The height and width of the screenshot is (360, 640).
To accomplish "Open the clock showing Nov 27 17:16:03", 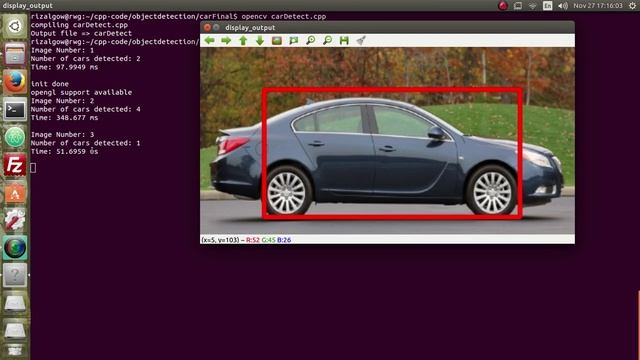I will (x=598, y=6).
